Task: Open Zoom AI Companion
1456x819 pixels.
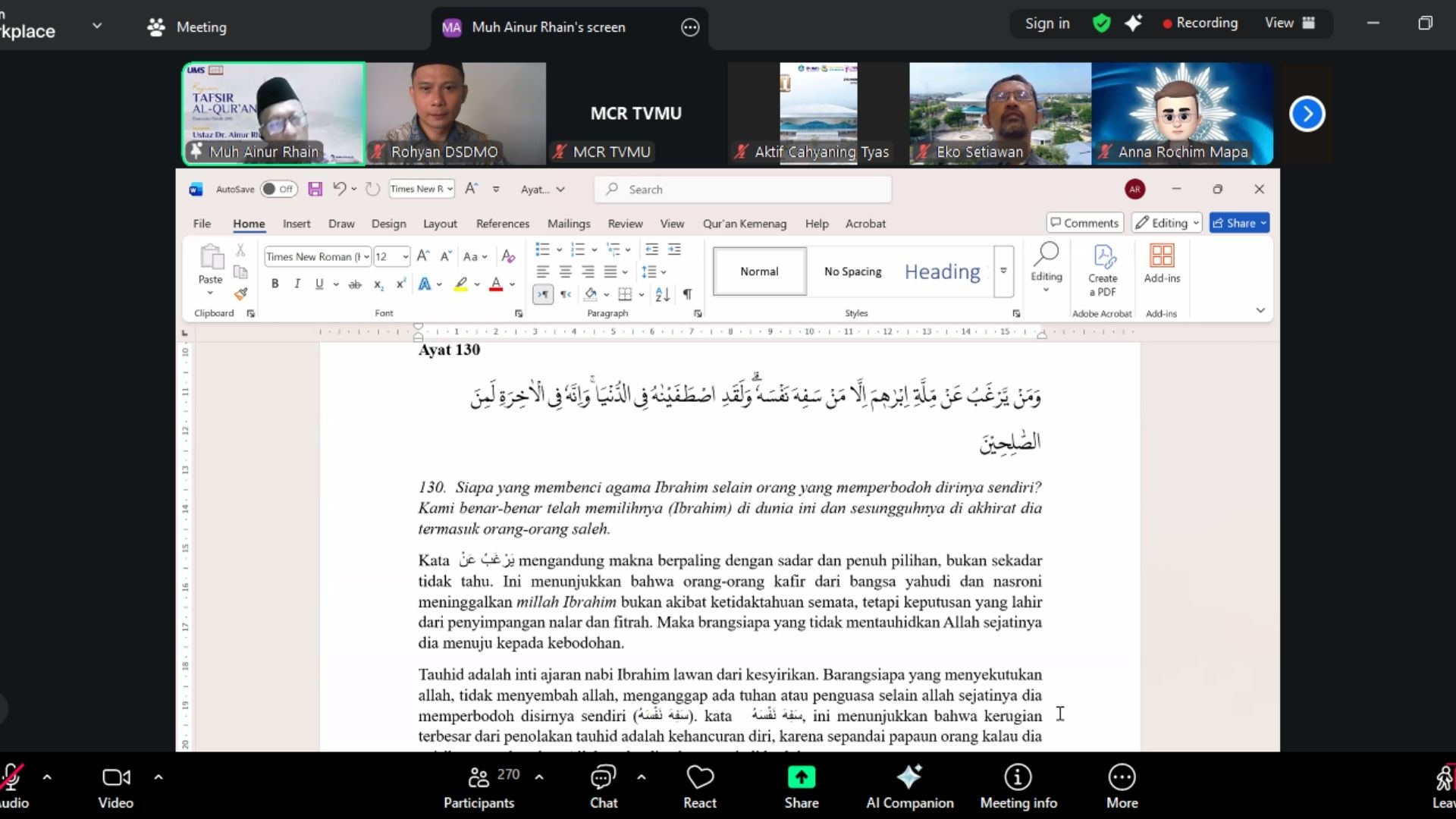Action: tap(910, 787)
